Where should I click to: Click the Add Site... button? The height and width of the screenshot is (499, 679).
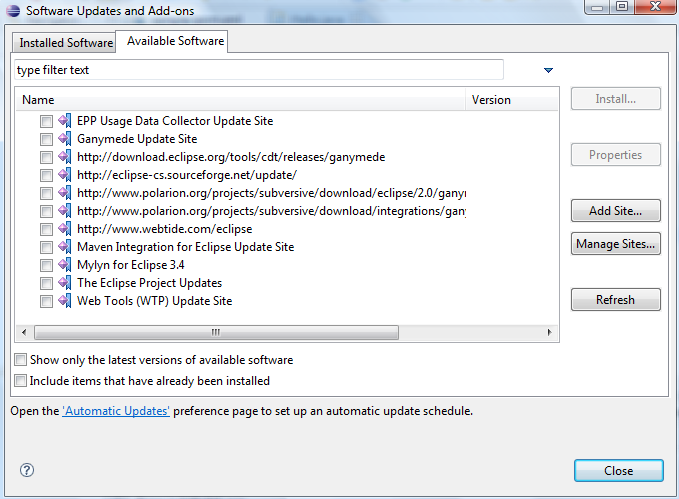tap(615, 211)
